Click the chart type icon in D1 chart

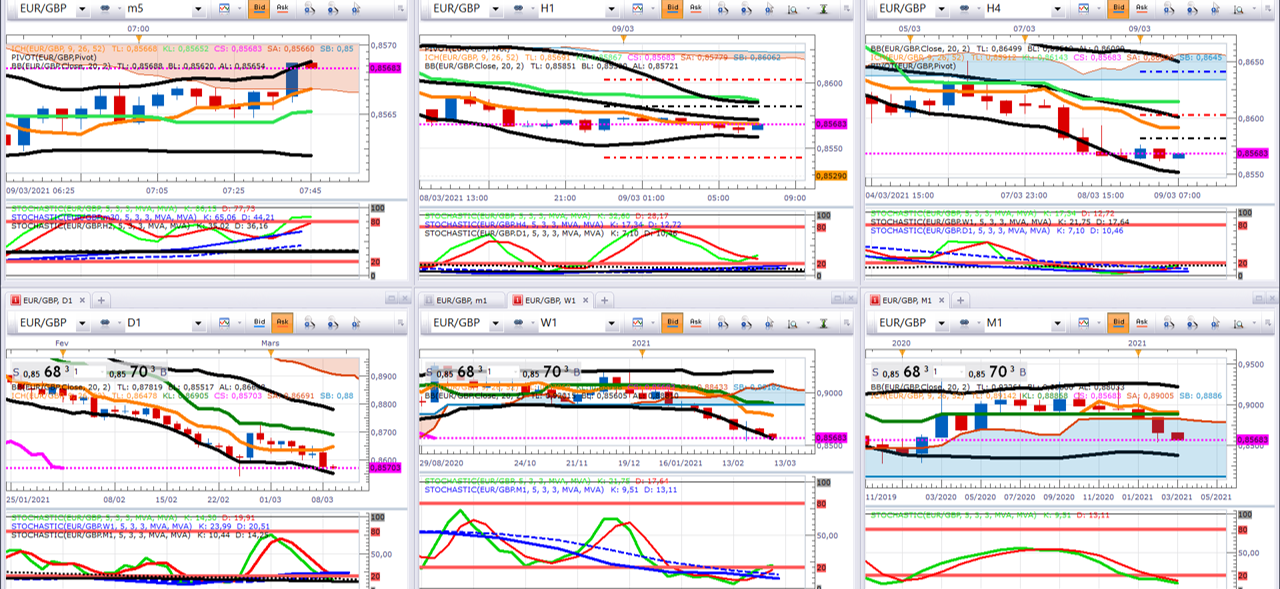224,322
